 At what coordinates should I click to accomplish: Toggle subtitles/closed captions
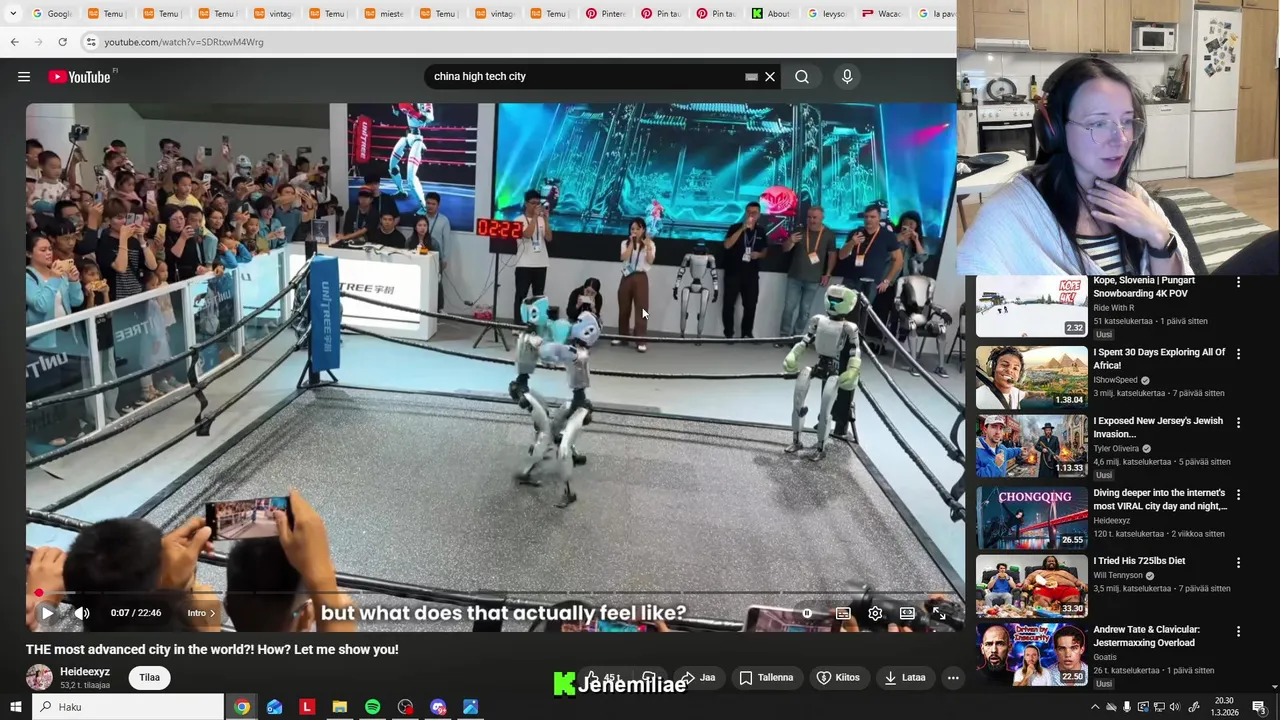pos(843,613)
